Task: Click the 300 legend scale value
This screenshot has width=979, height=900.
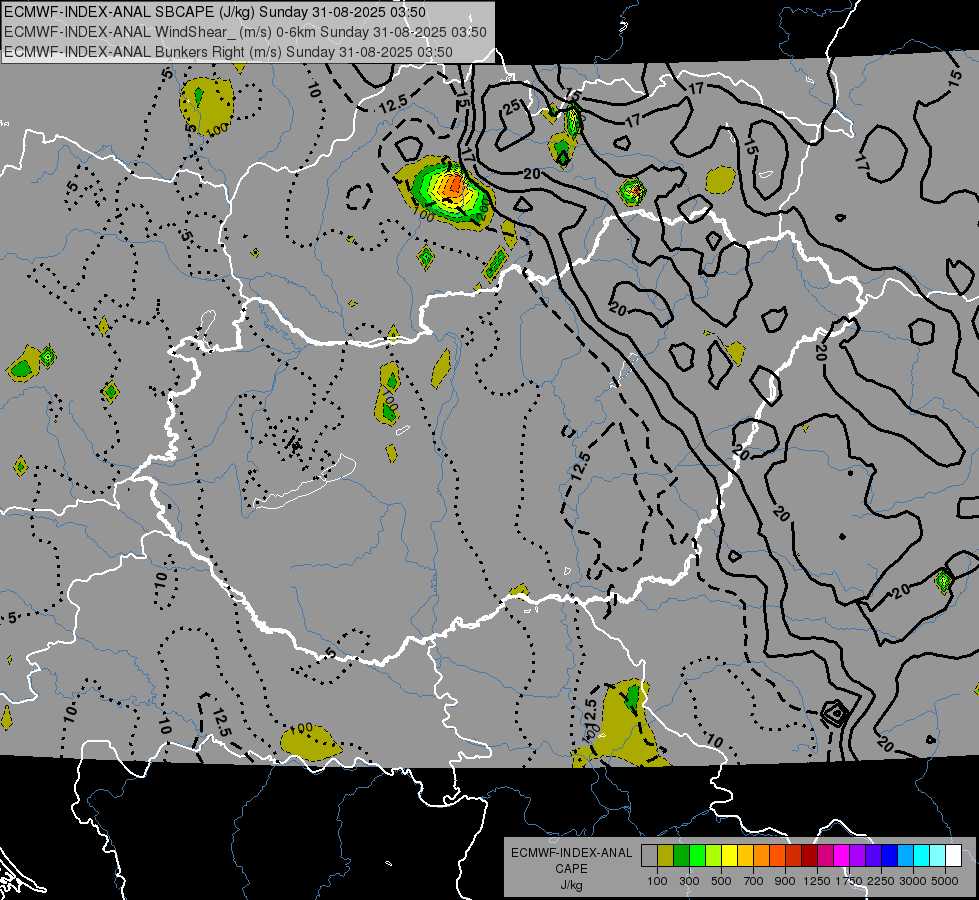Action: (689, 881)
